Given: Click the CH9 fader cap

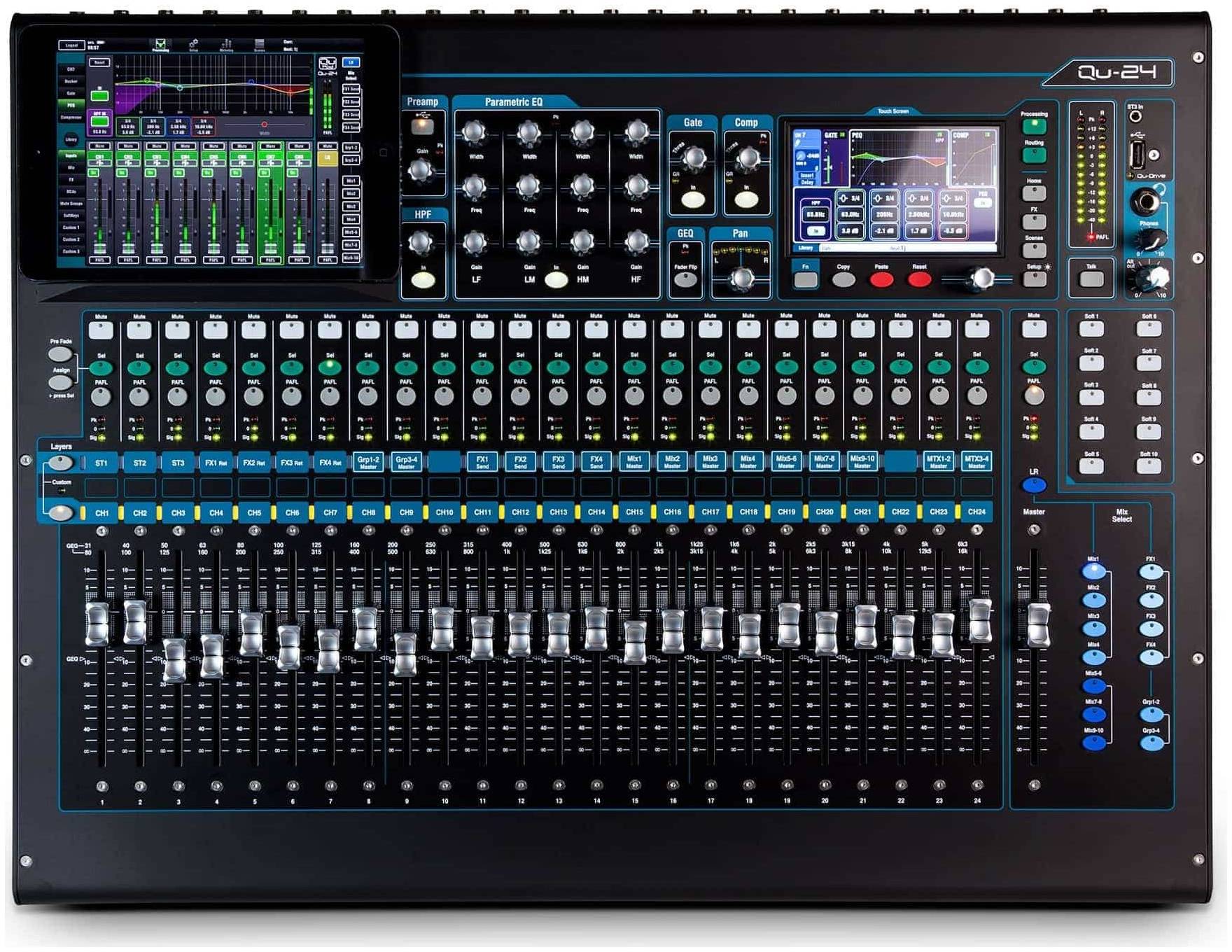Looking at the screenshot, I should (x=405, y=654).
